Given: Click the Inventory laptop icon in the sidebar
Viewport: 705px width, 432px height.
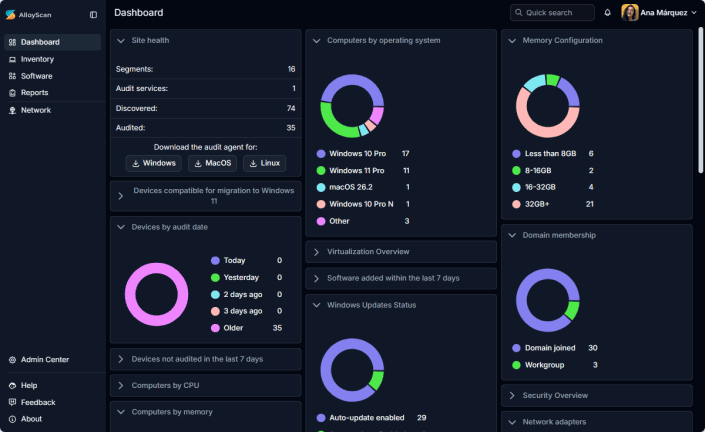Looking at the screenshot, I should [x=13, y=59].
